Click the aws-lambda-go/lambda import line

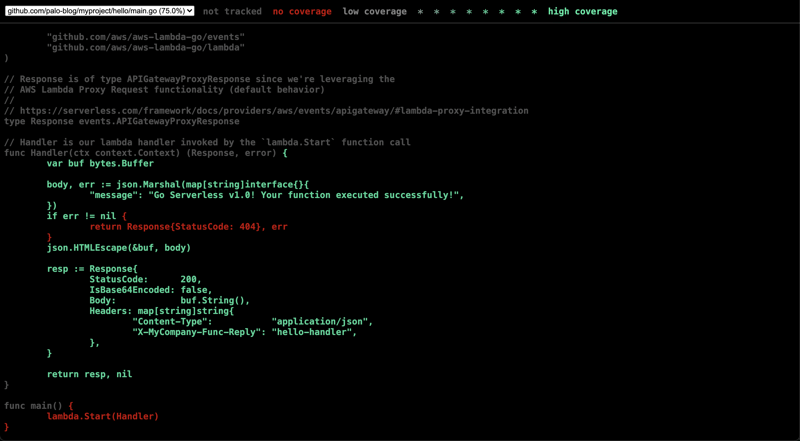[x=146, y=47]
